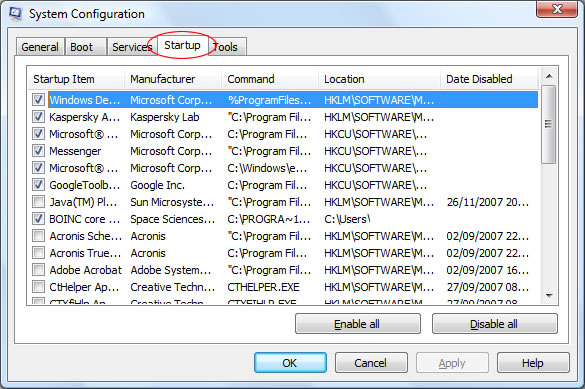Toggle the Messenger startup checkbox
Viewport: 585px width, 389px height.
(38, 151)
